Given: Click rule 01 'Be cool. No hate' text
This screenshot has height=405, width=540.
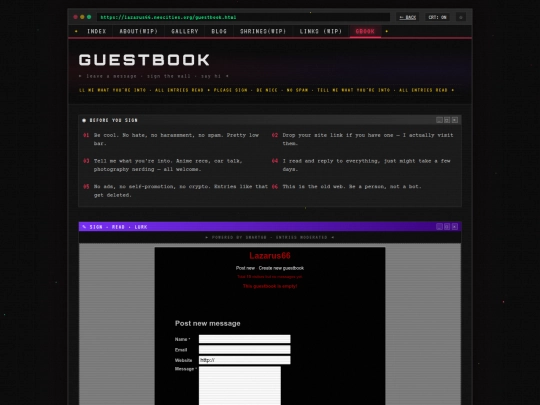Looking at the screenshot, I should (x=176, y=139).
